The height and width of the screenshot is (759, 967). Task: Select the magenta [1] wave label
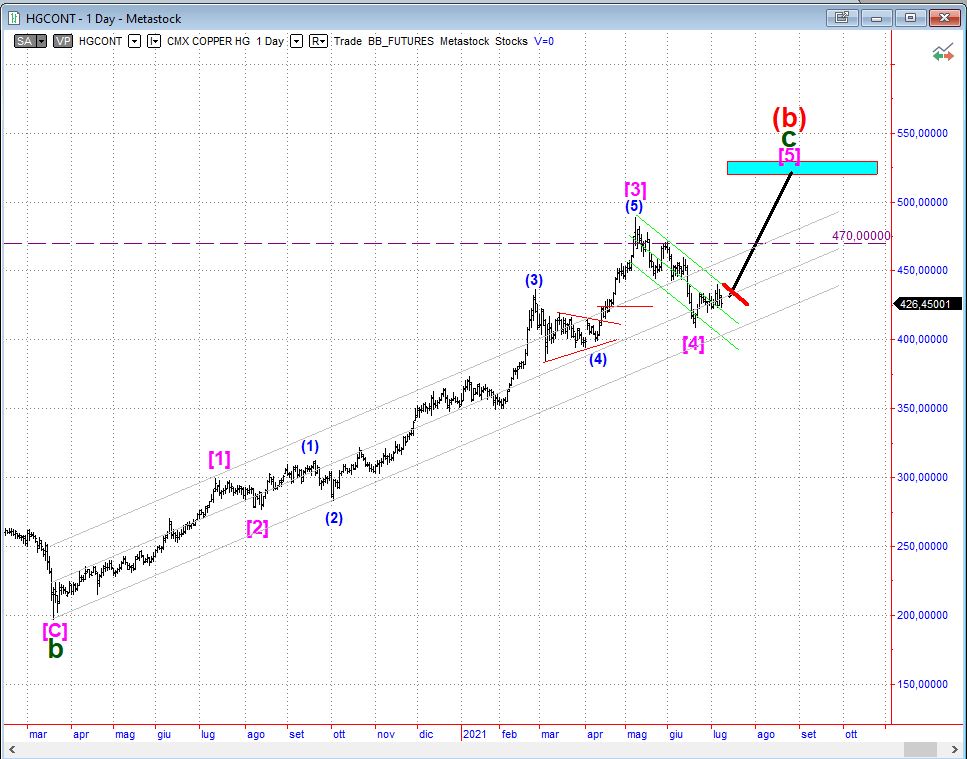pyautogui.click(x=220, y=459)
